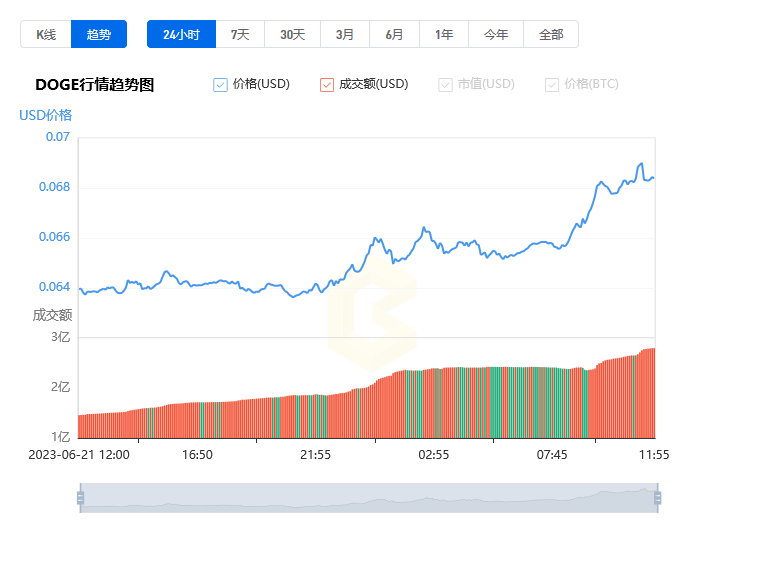The width and height of the screenshot is (780, 563).
Task: Toggle the 成交额(USD) checkbox
Action: coord(327,85)
